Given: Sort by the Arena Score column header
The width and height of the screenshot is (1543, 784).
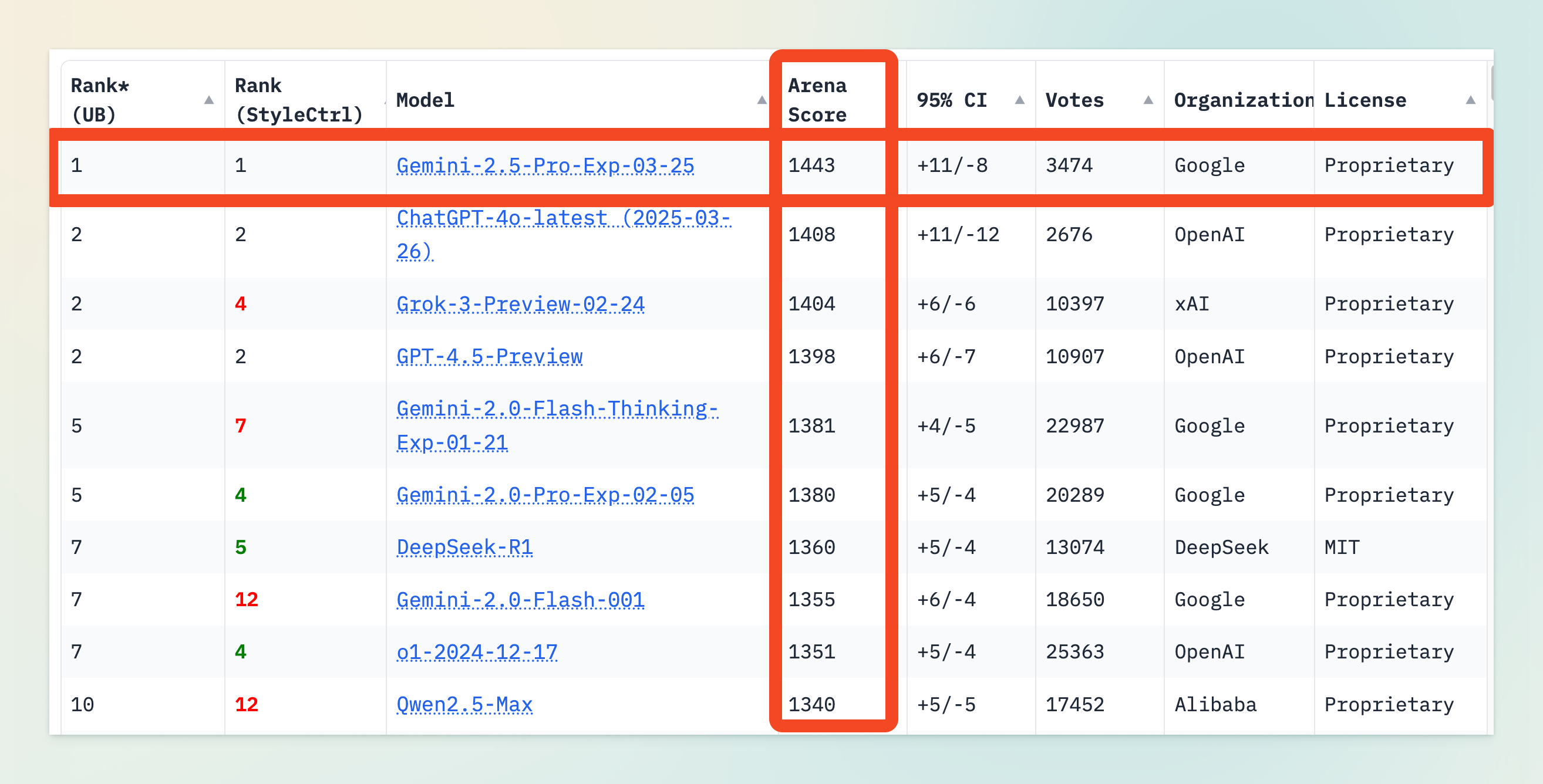Looking at the screenshot, I should 818,100.
